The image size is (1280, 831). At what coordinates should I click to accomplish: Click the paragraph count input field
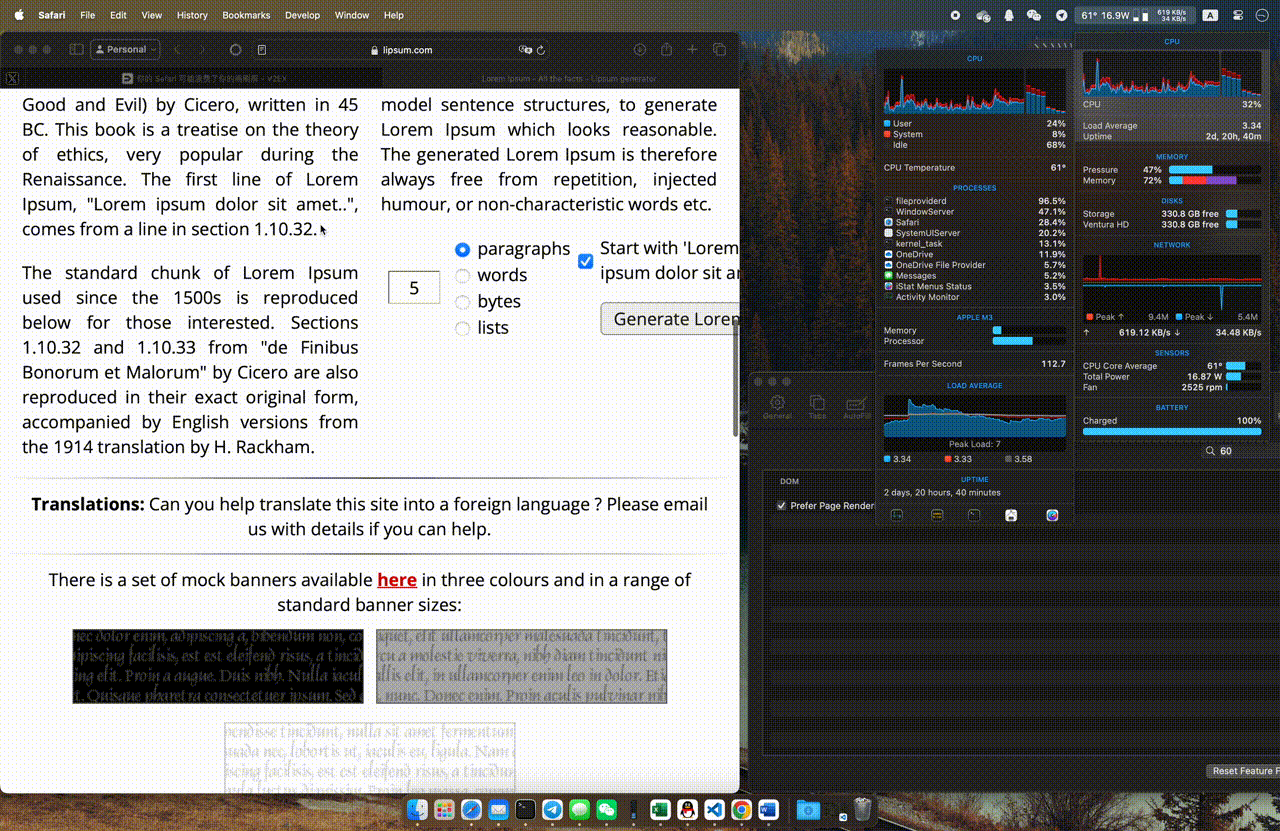[x=413, y=288]
